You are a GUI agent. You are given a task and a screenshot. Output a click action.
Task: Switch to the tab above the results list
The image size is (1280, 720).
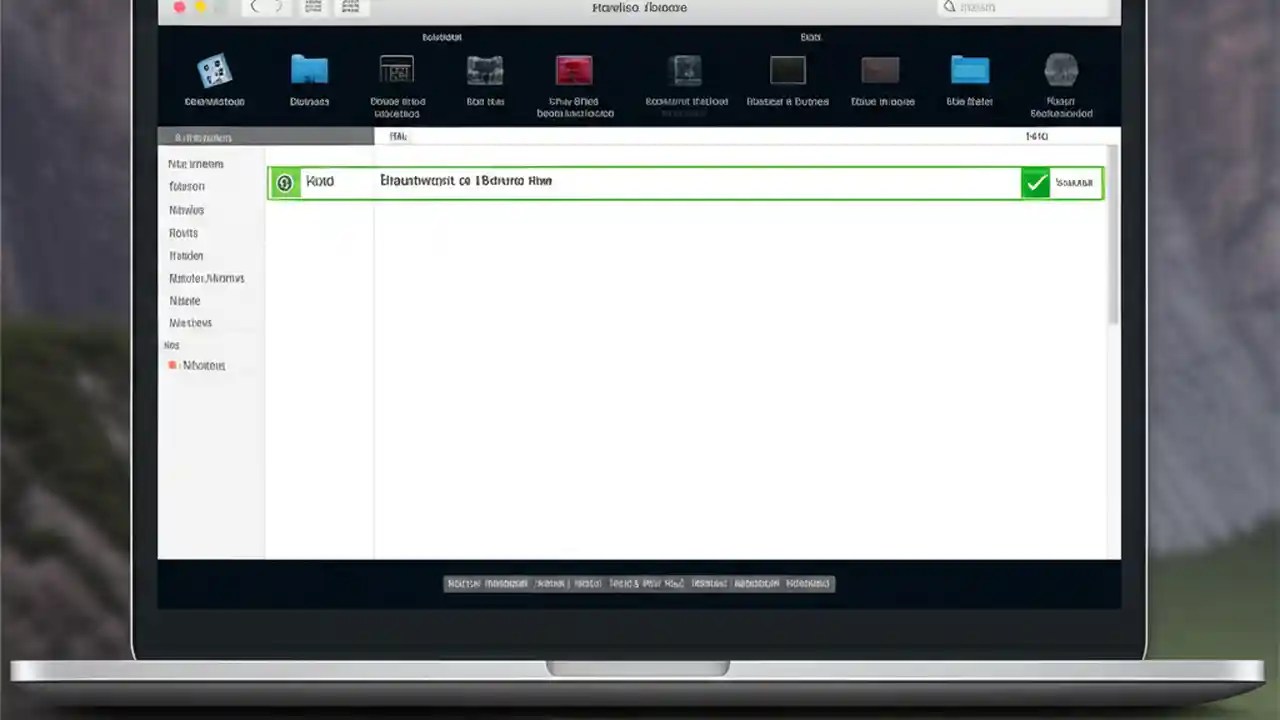tap(397, 136)
